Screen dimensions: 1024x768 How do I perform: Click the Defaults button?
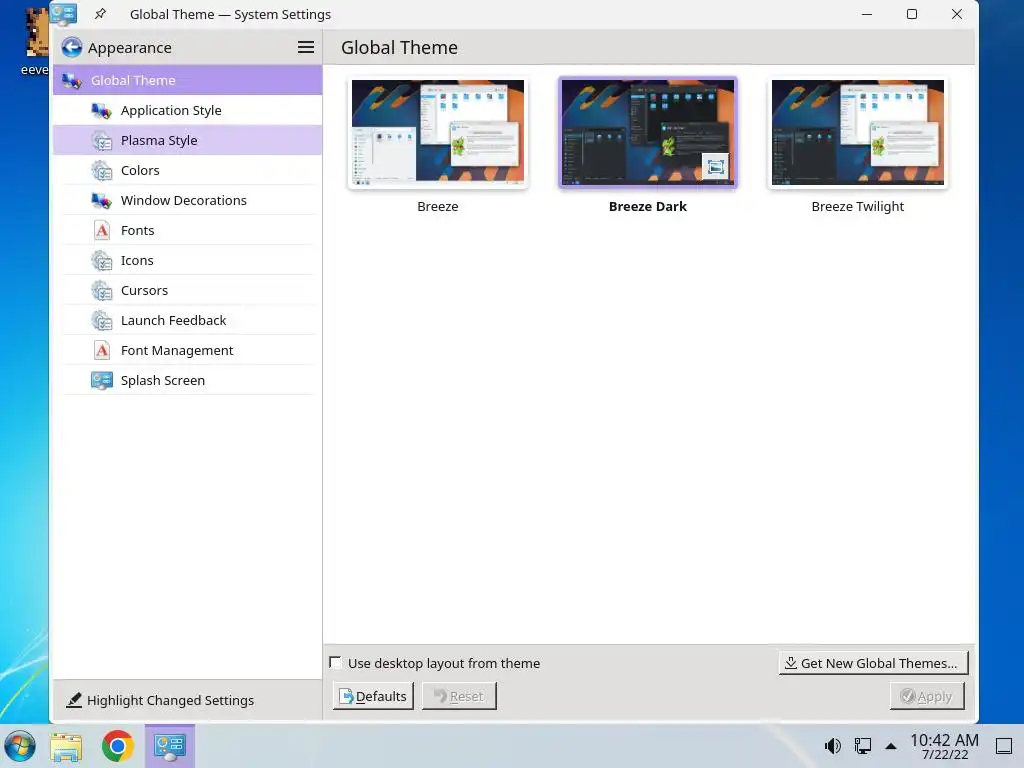pos(373,696)
